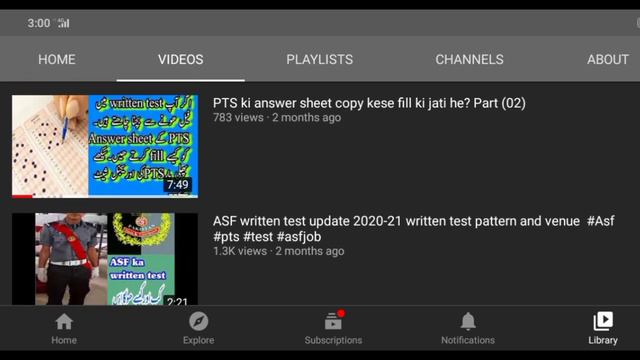Select the VIDEOS channel tab

click(180, 60)
